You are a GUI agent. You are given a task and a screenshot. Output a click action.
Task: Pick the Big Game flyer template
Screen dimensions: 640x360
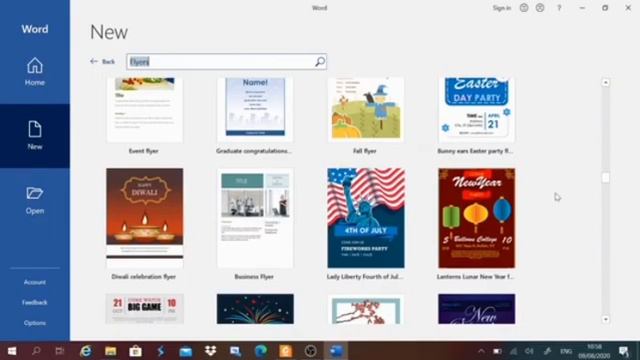point(144,309)
